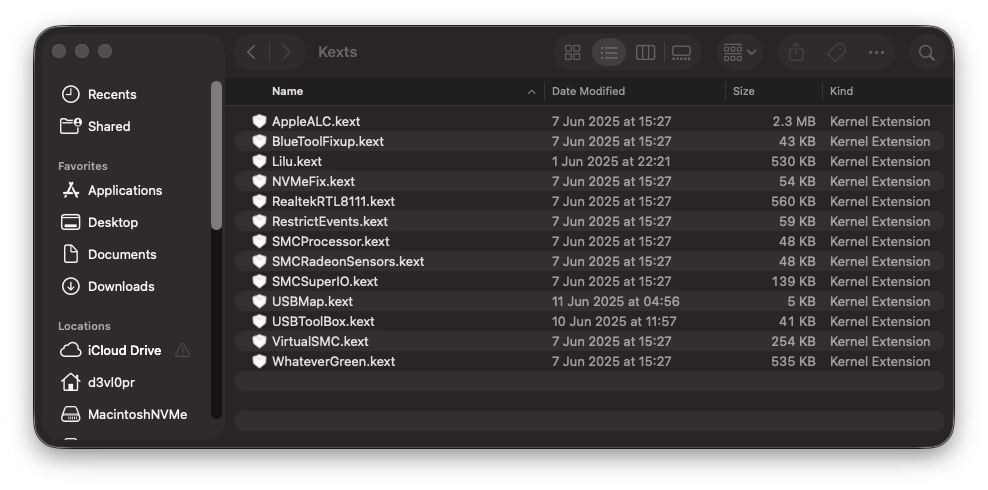Click the 2.3 MB size of AppleALC.kext
988x490 pixels.
(793, 122)
